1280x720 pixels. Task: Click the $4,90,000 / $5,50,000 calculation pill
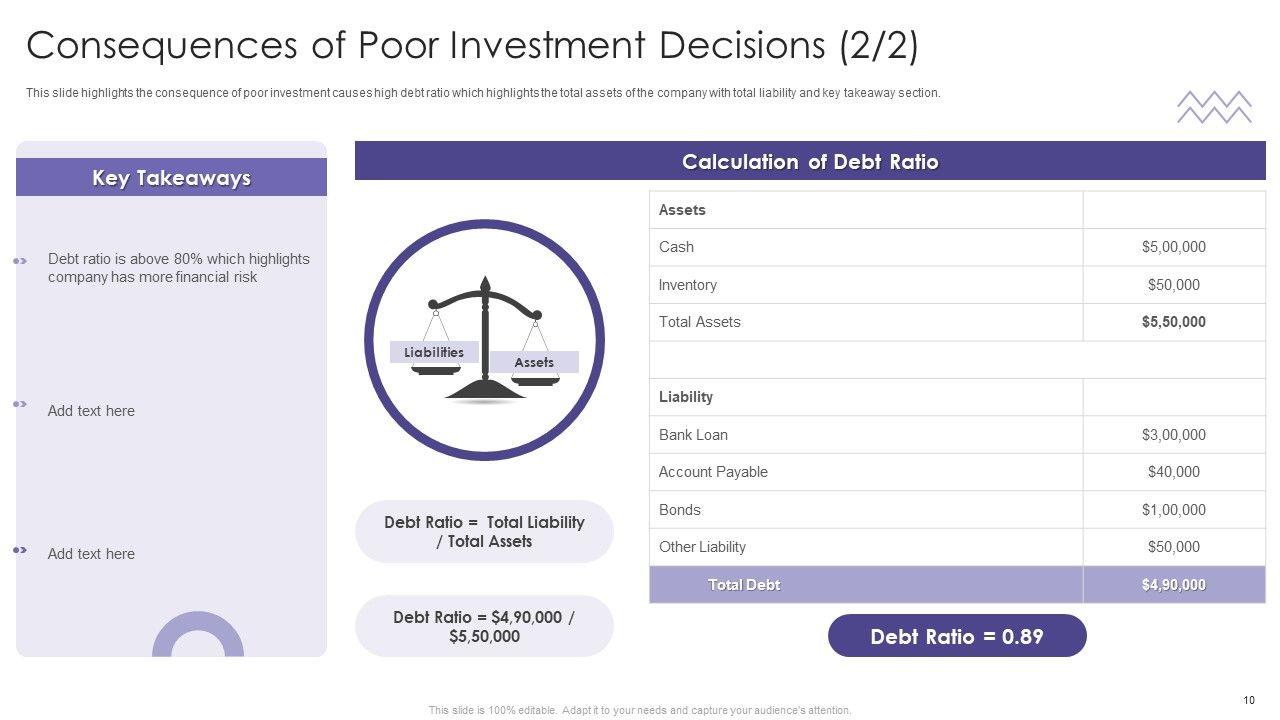tap(484, 627)
